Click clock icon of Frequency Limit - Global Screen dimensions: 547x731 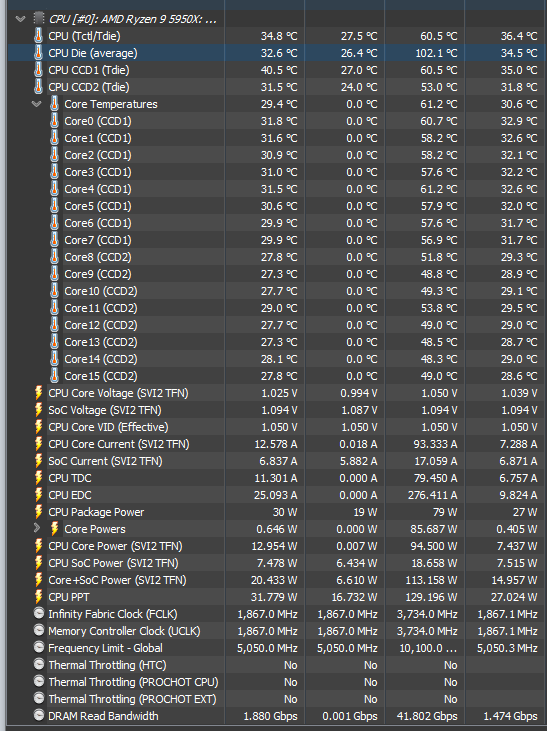(39, 648)
